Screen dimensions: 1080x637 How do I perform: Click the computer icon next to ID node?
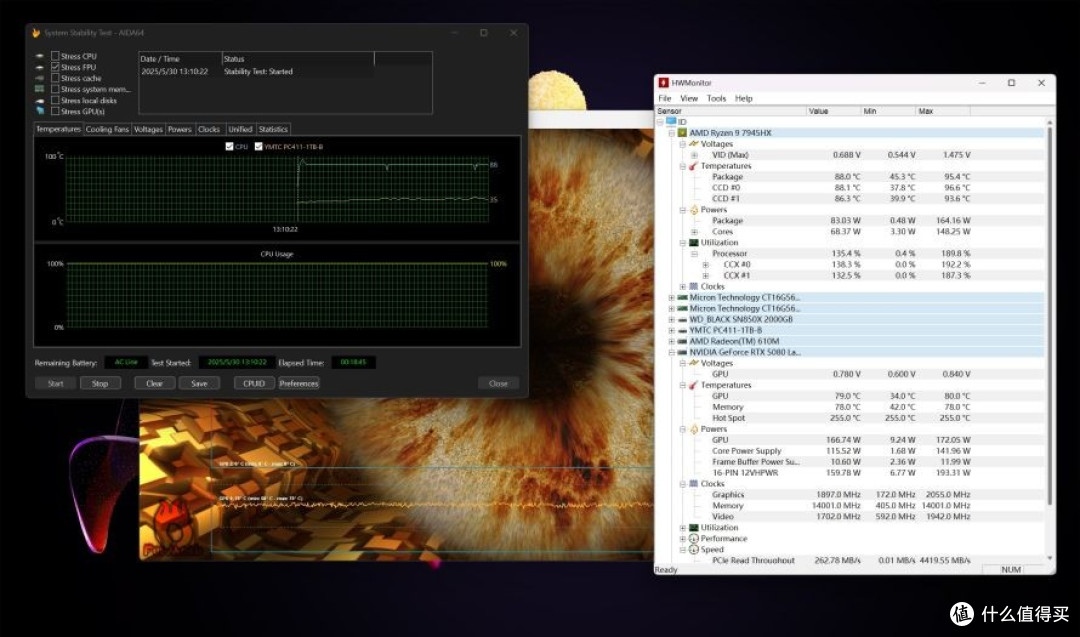[671, 121]
